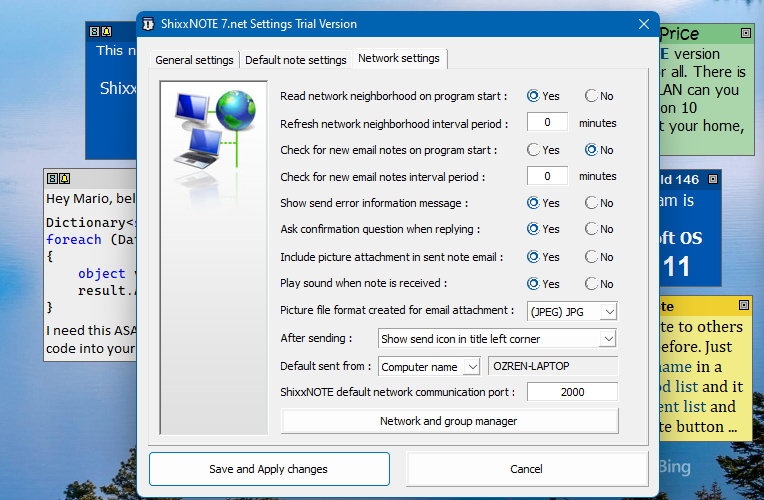Click the S icon on Hey Mario note
The height and width of the screenshot is (500, 764).
point(52,178)
